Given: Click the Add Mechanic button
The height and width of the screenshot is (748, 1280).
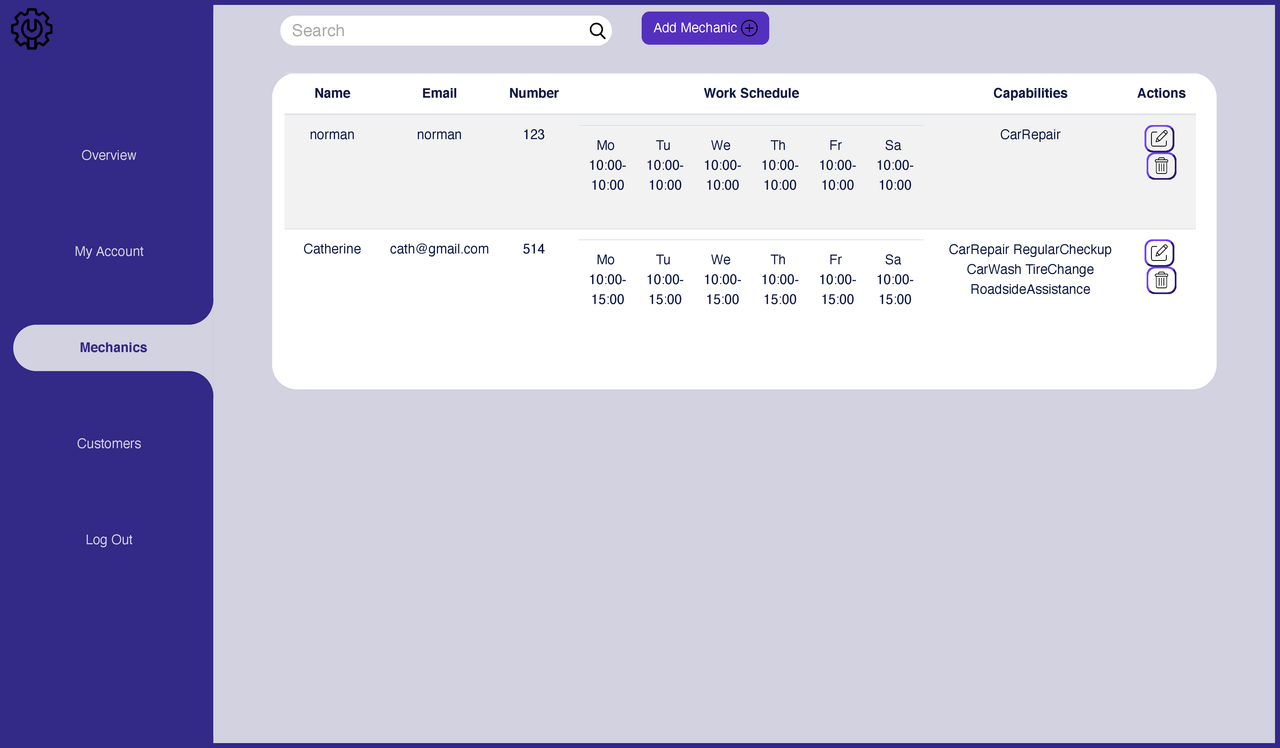Looking at the screenshot, I should point(705,28).
